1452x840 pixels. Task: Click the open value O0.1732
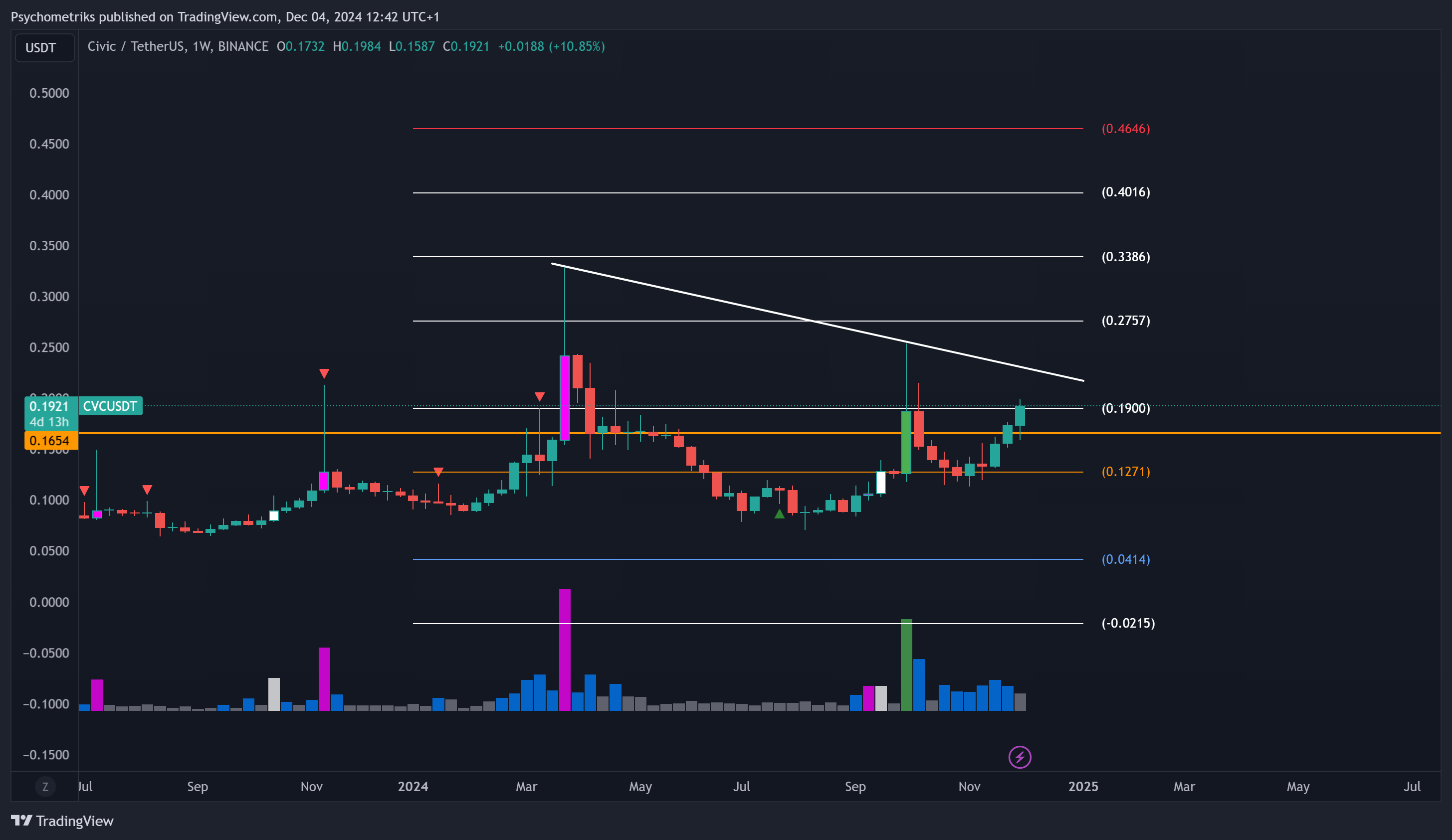pos(301,46)
